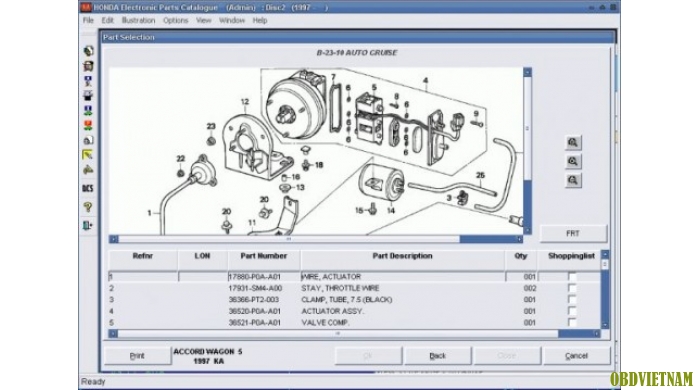The height and width of the screenshot is (390, 700).
Task: Enable shopping list checkbox for VALVE COMP.
Action: (x=572, y=322)
